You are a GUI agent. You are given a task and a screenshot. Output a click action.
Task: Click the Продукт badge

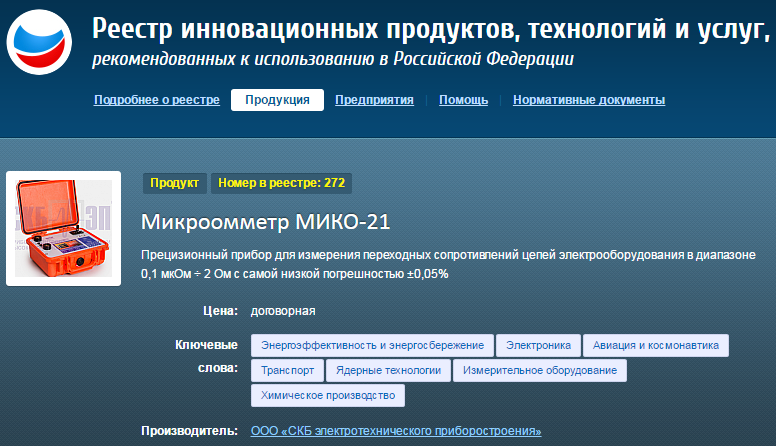pyautogui.click(x=175, y=183)
